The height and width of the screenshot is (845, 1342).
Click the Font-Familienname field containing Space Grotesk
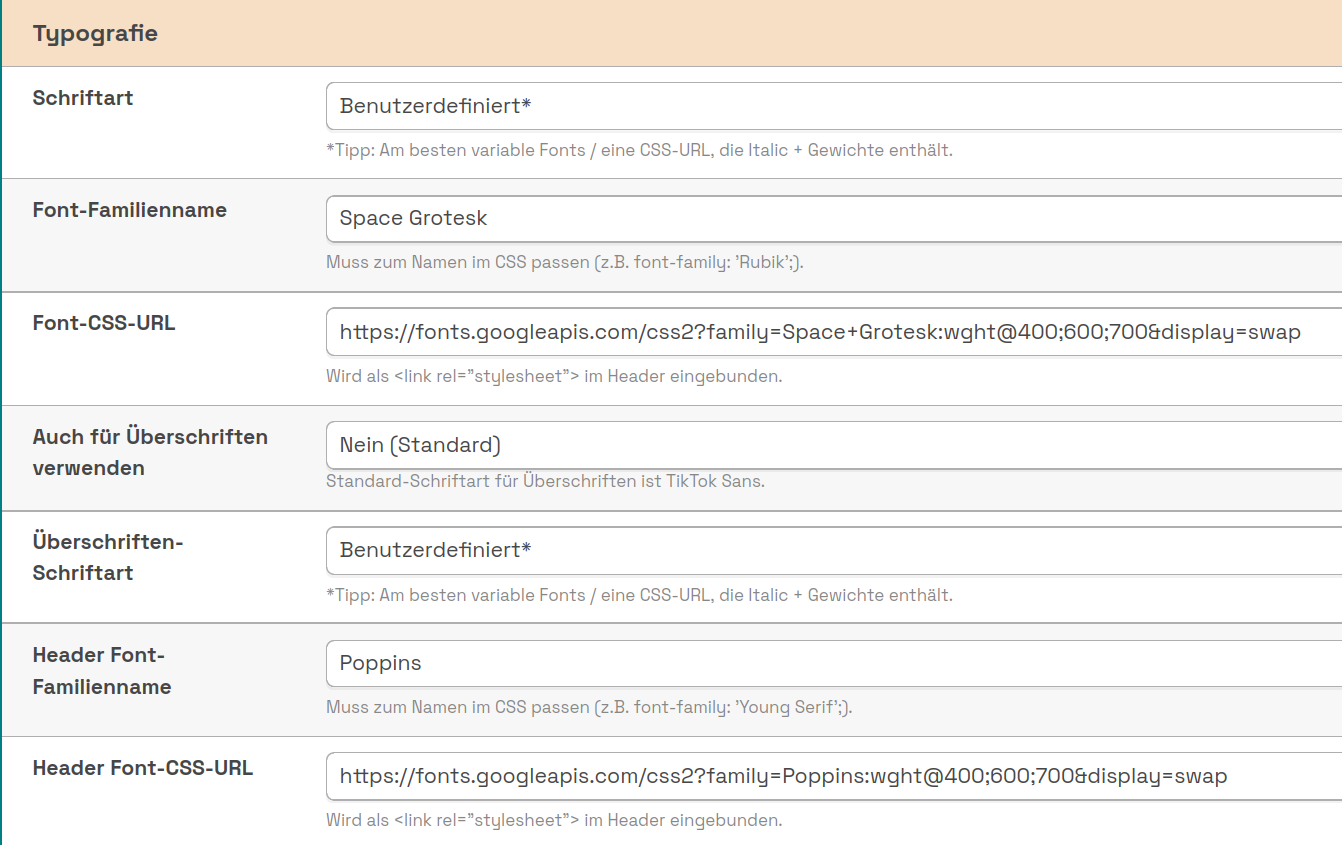click(832, 218)
